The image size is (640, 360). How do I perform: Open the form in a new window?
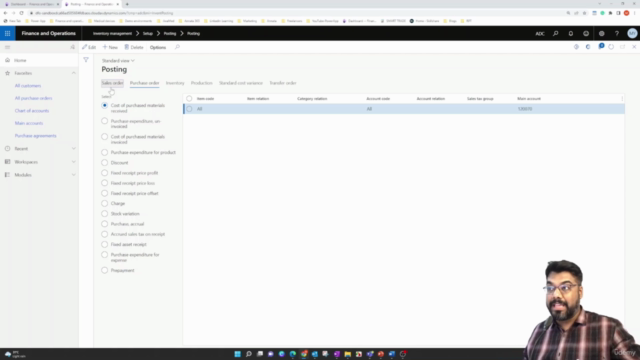622,47
